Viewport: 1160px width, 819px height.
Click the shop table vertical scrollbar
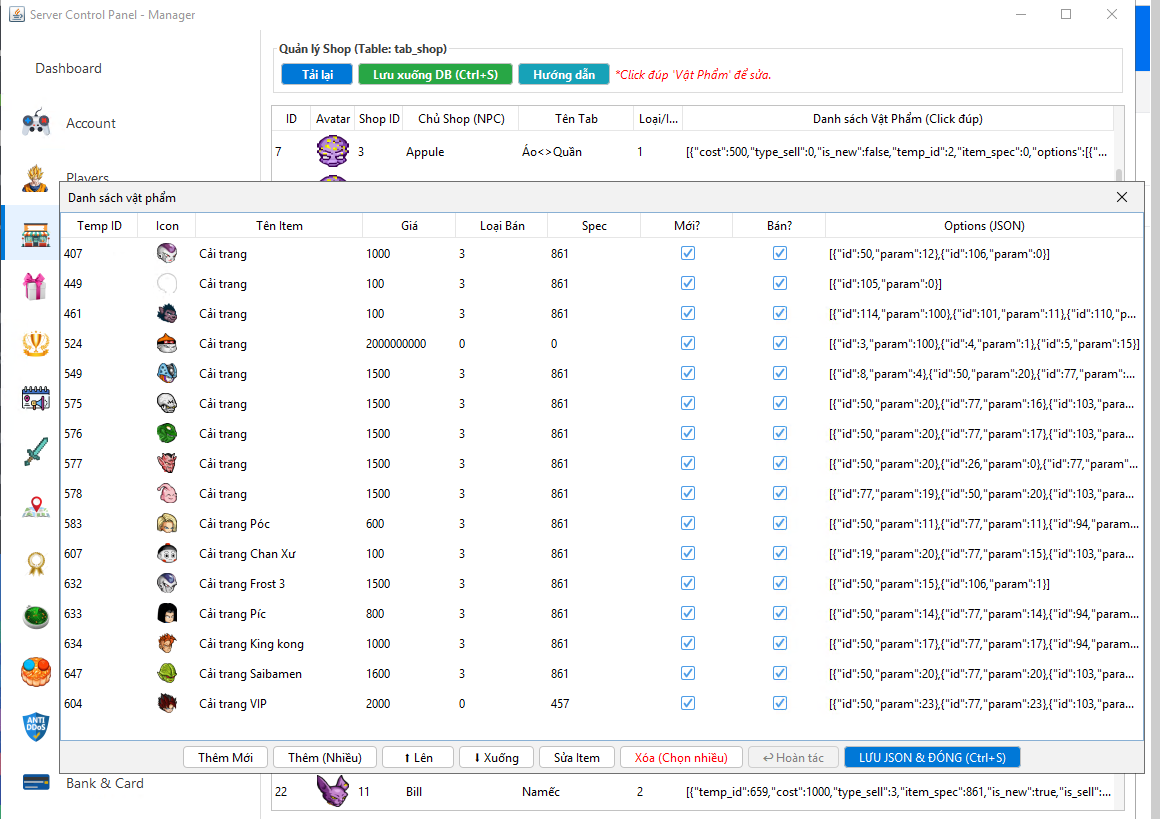click(x=1119, y=175)
